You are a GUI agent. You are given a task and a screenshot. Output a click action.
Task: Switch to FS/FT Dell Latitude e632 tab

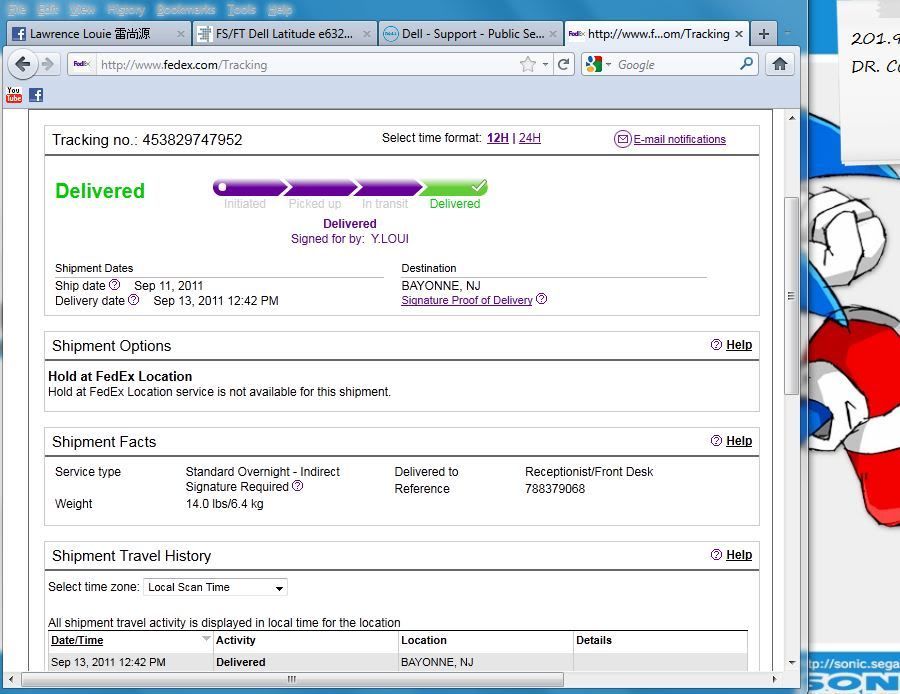tap(285, 34)
